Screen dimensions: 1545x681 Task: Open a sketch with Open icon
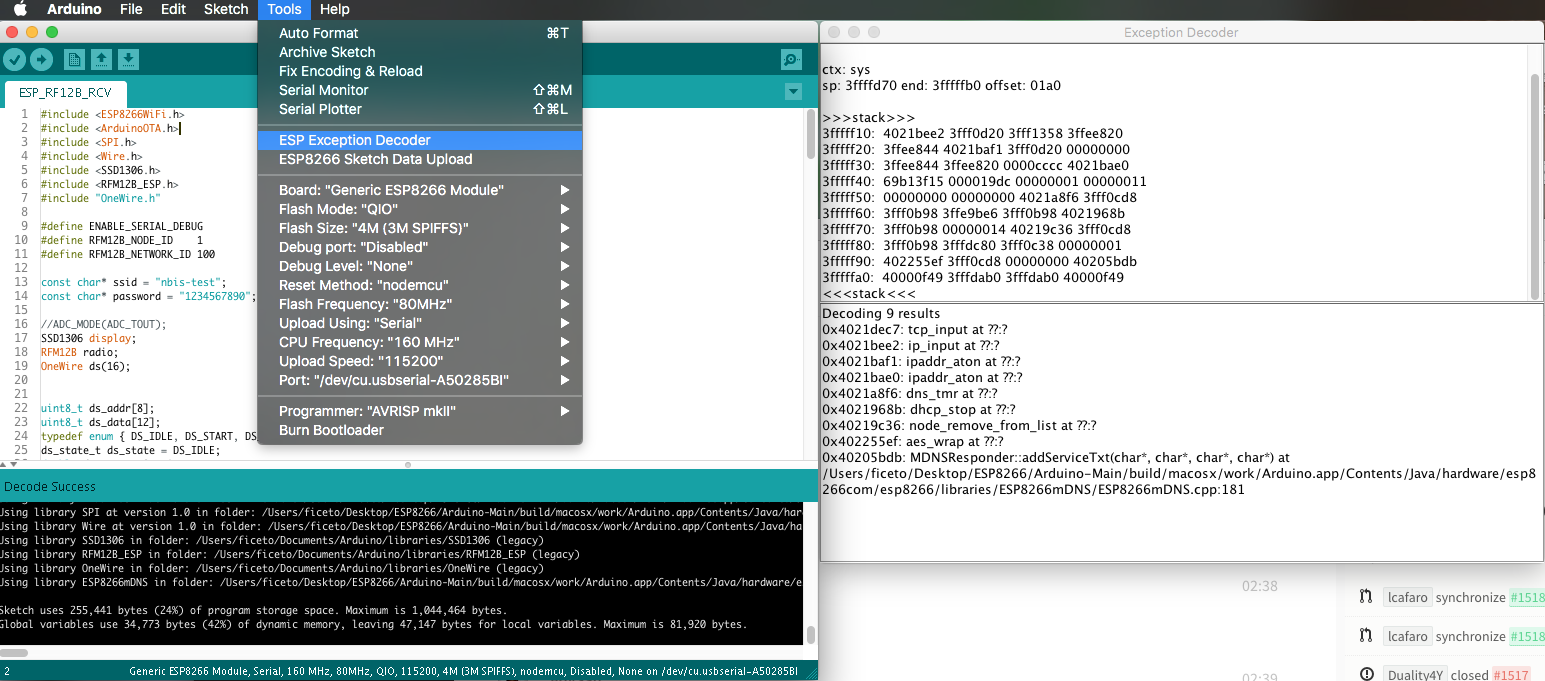[101, 60]
